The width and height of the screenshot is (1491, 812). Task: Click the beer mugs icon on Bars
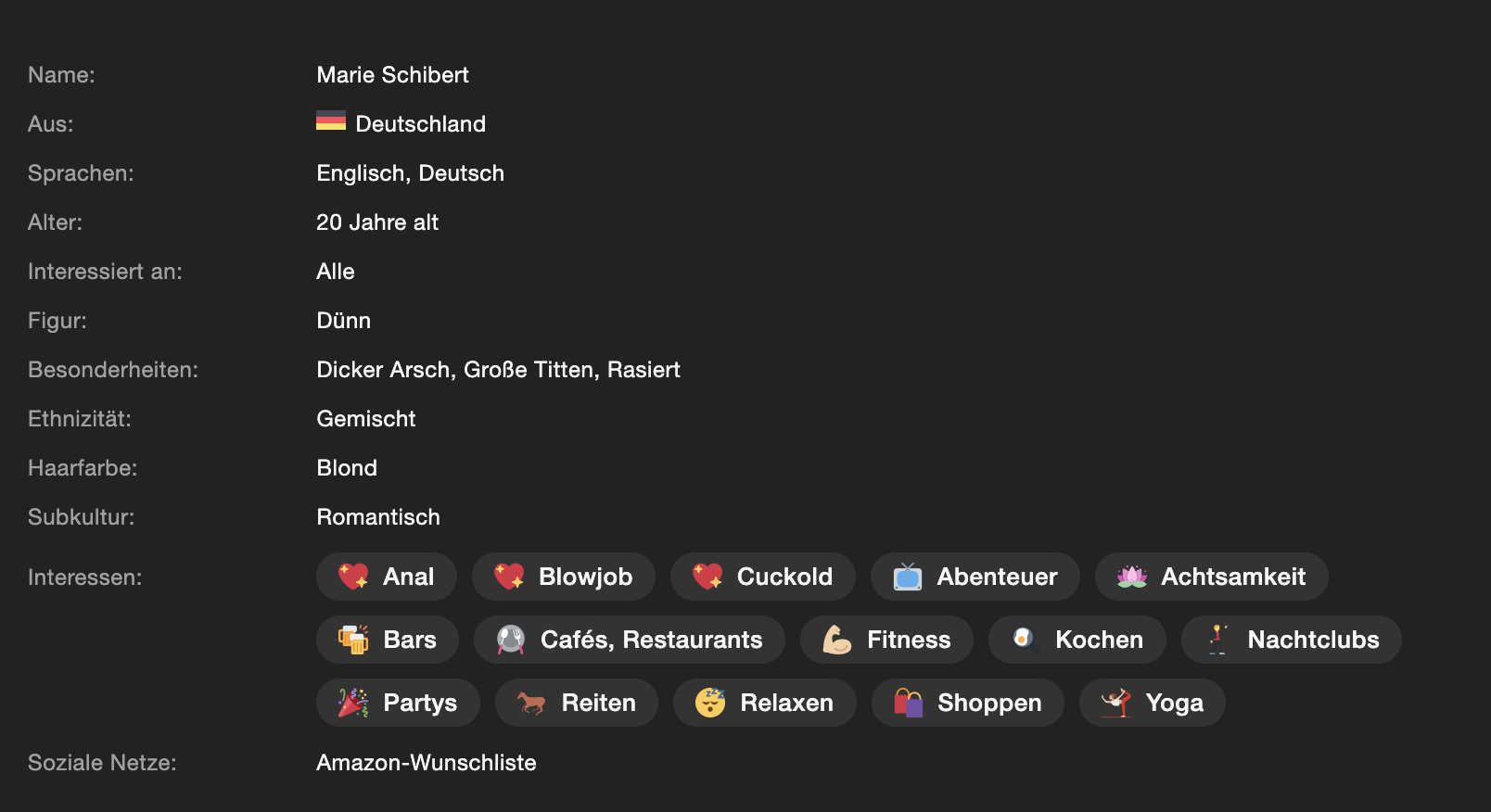[353, 640]
